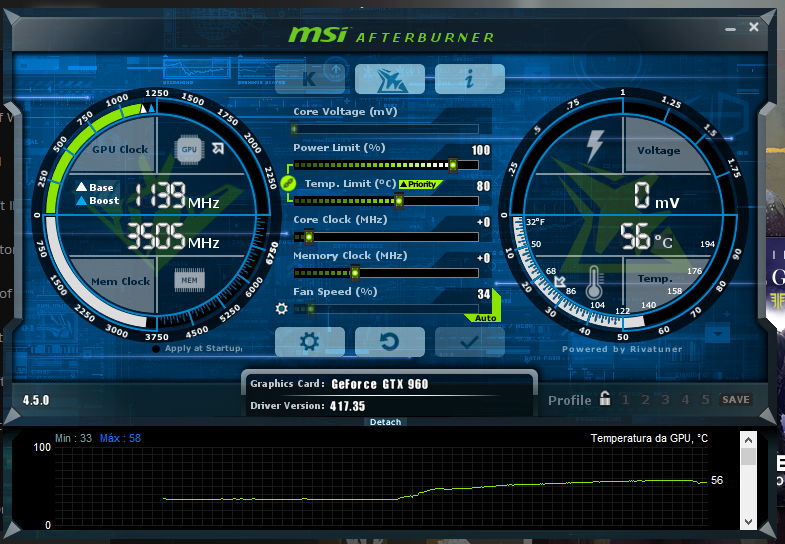
Task: Toggle profile lock padlock icon
Action: (x=605, y=398)
